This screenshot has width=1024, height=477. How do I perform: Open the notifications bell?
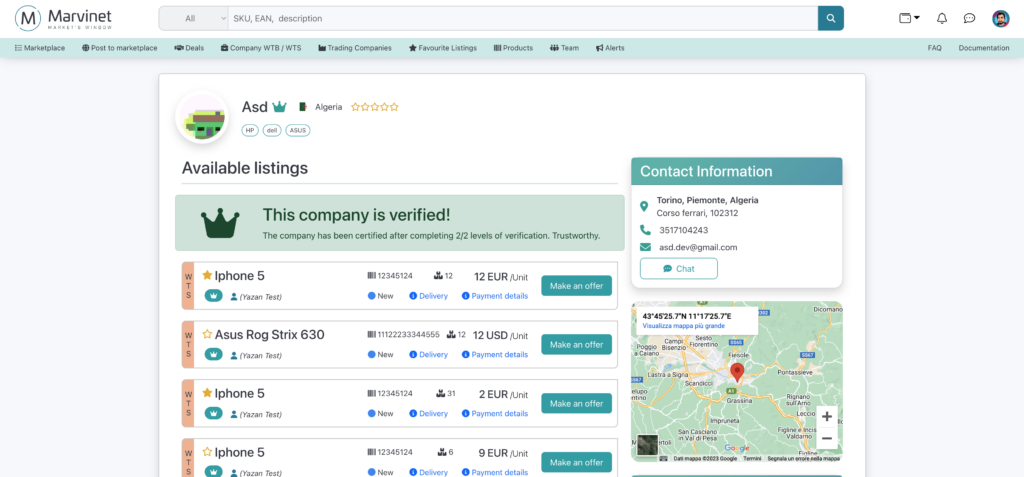point(941,18)
